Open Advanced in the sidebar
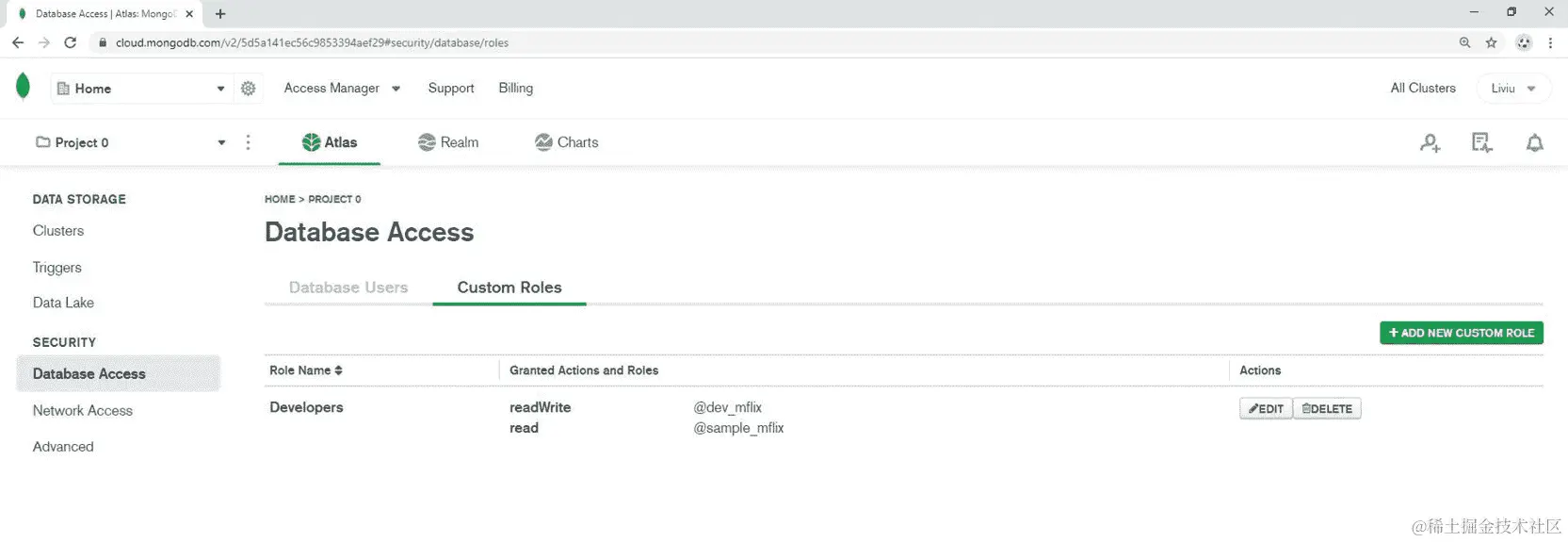The image size is (1568, 542). click(63, 447)
